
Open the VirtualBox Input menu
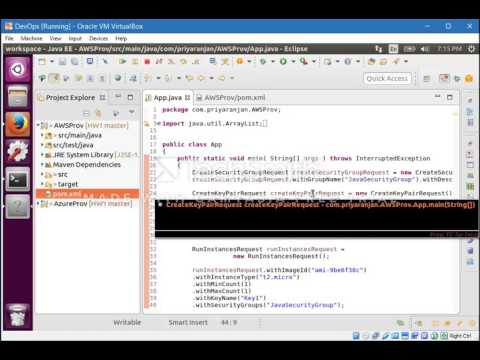click(75, 38)
